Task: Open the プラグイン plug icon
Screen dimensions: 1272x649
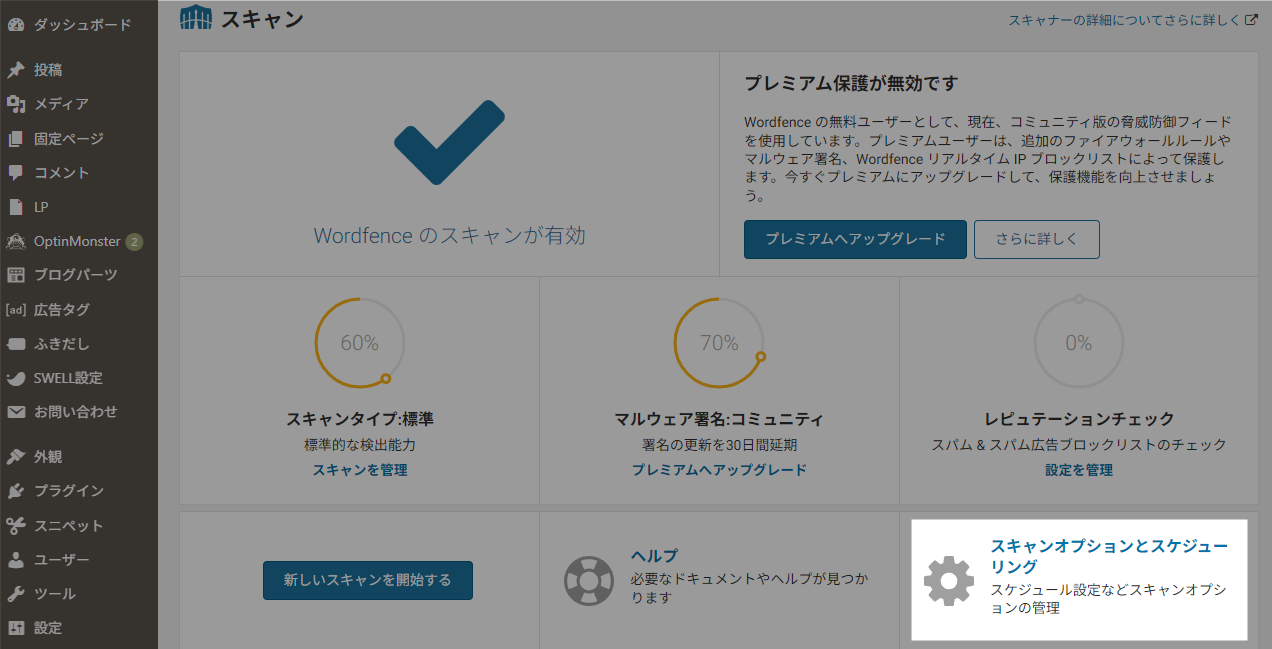Action: tap(15, 491)
